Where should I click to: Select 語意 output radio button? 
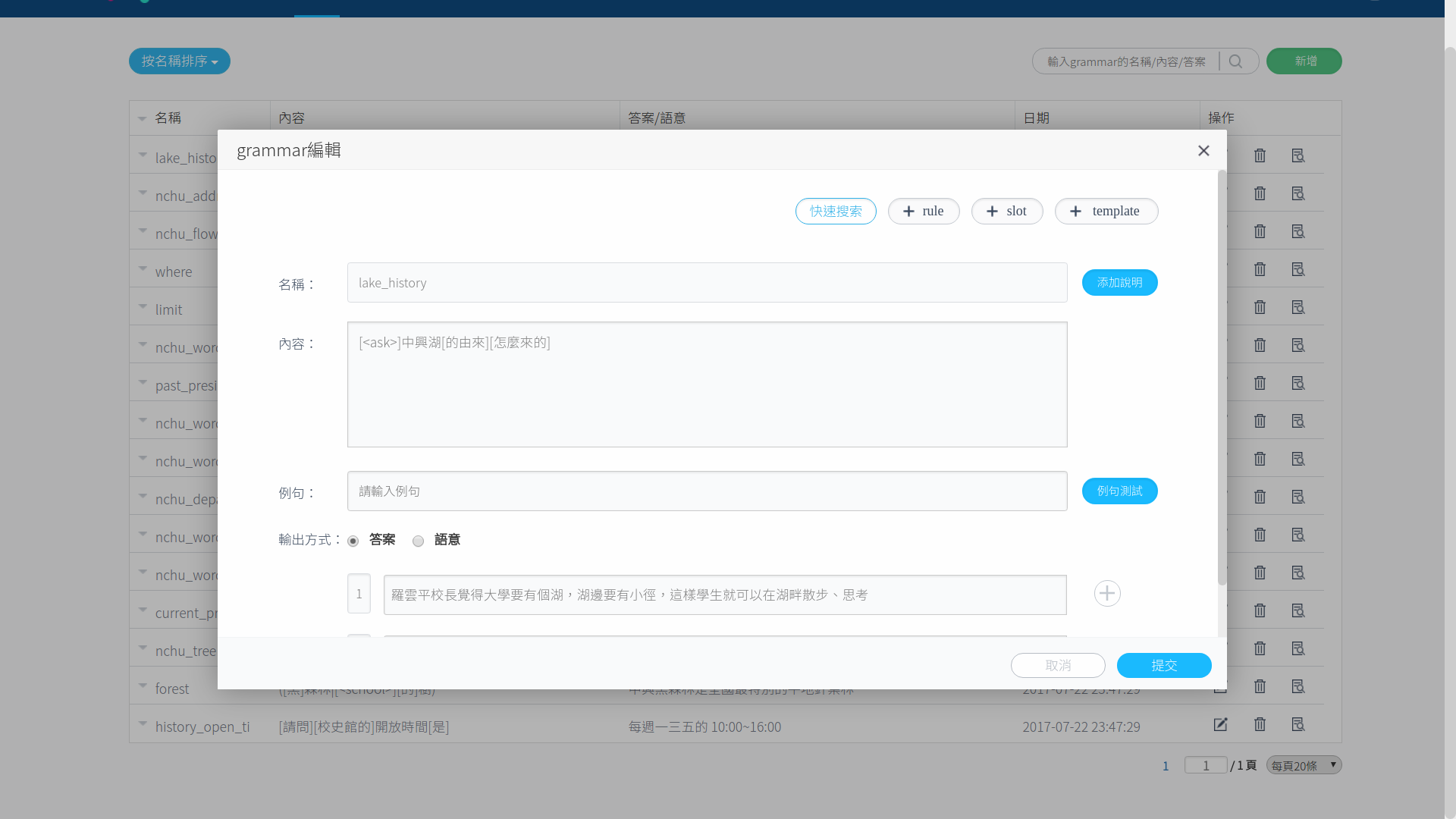click(x=418, y=541)
